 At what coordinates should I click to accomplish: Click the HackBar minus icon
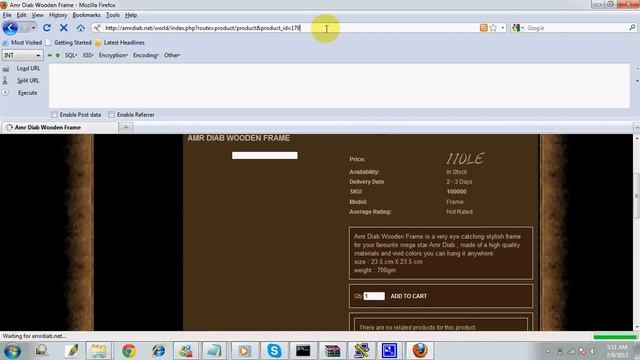coord(49,55)
